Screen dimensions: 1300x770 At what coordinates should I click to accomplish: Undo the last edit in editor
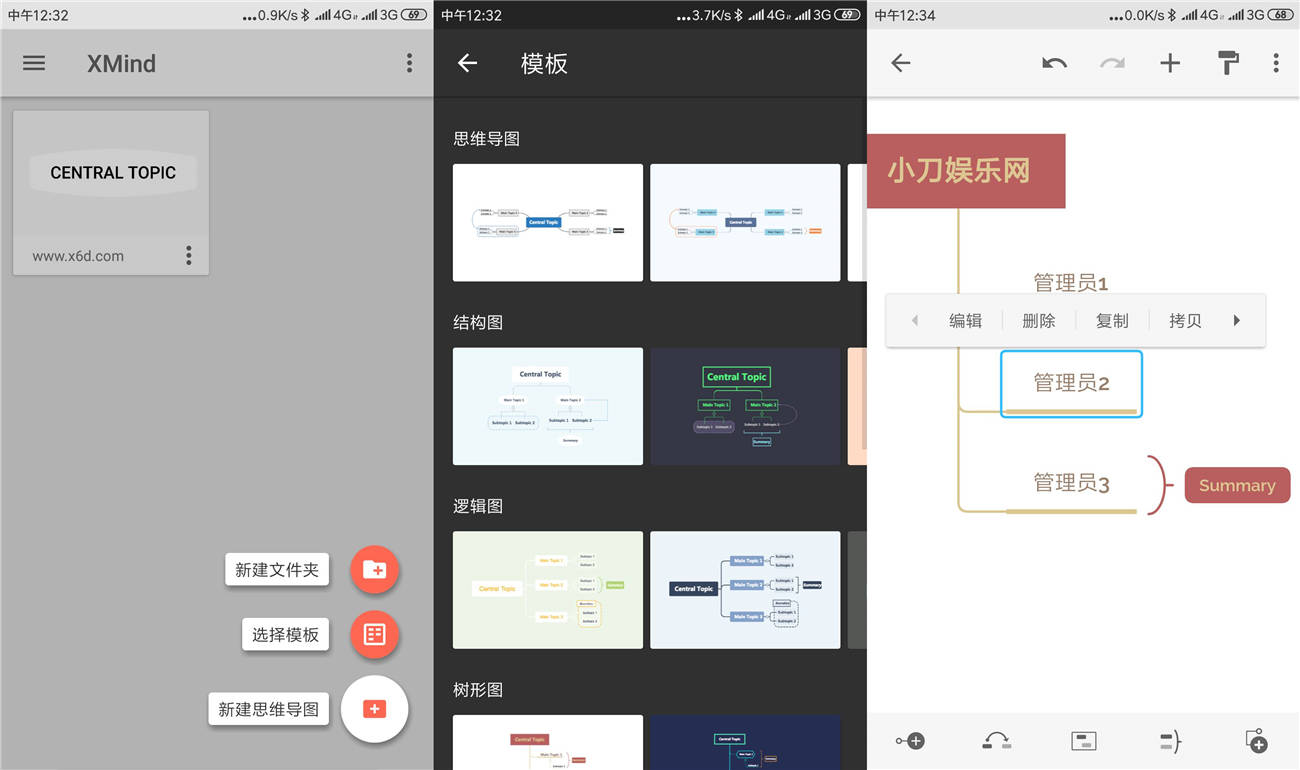[x=1054, y=63]
